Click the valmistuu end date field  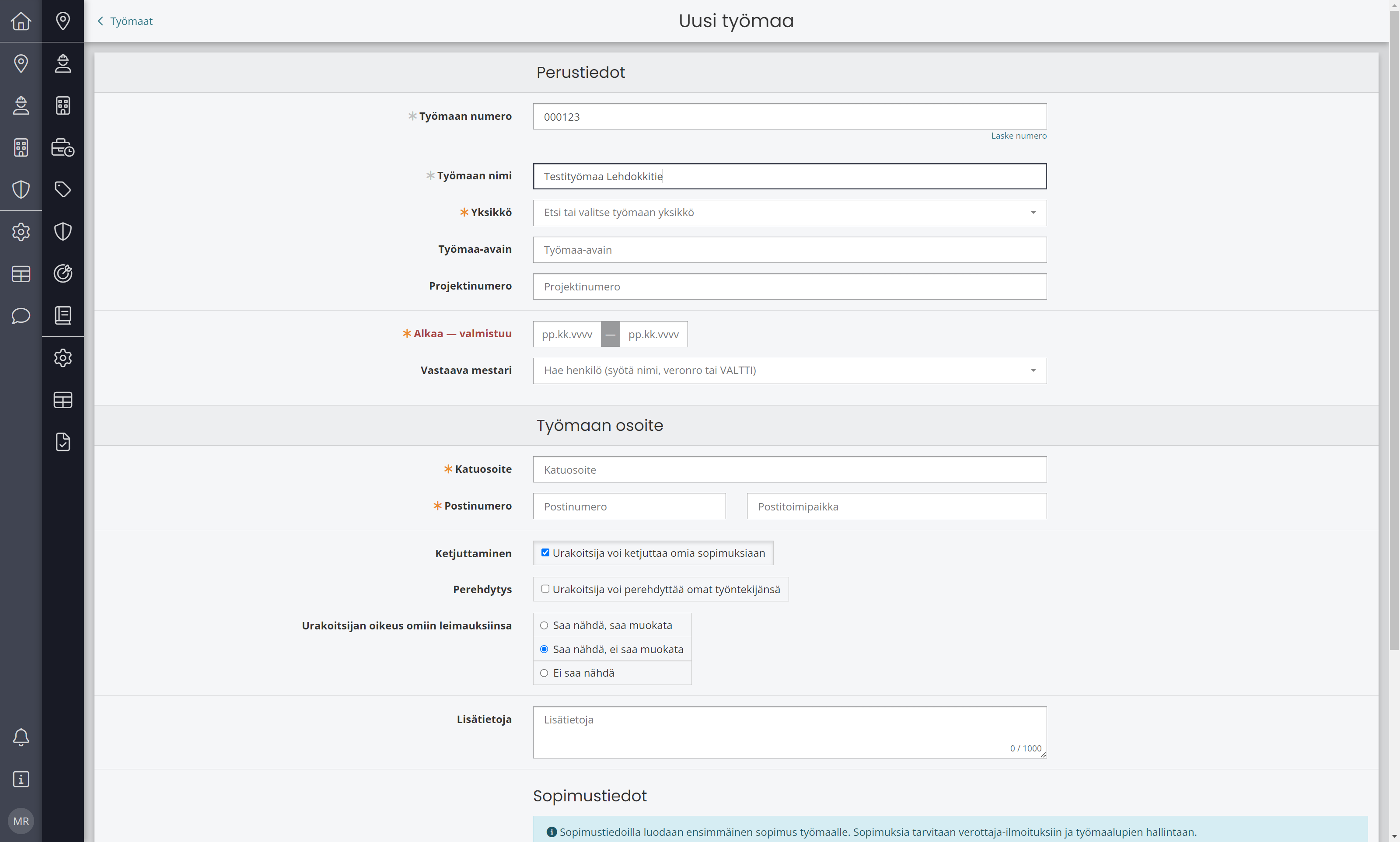pos(653,334)
